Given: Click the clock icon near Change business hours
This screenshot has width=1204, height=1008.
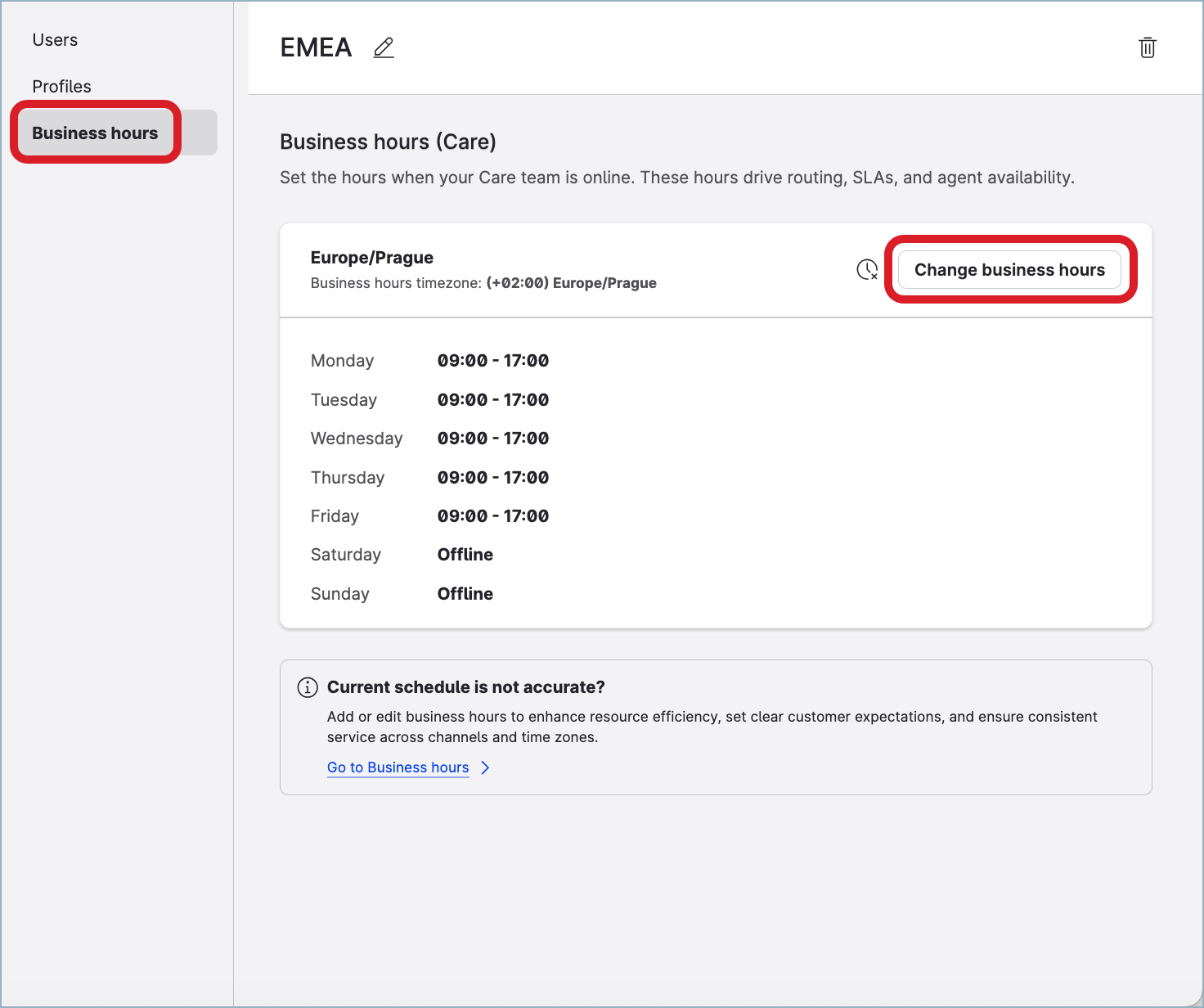Looking at the screenshot, I should pos(866,269).
